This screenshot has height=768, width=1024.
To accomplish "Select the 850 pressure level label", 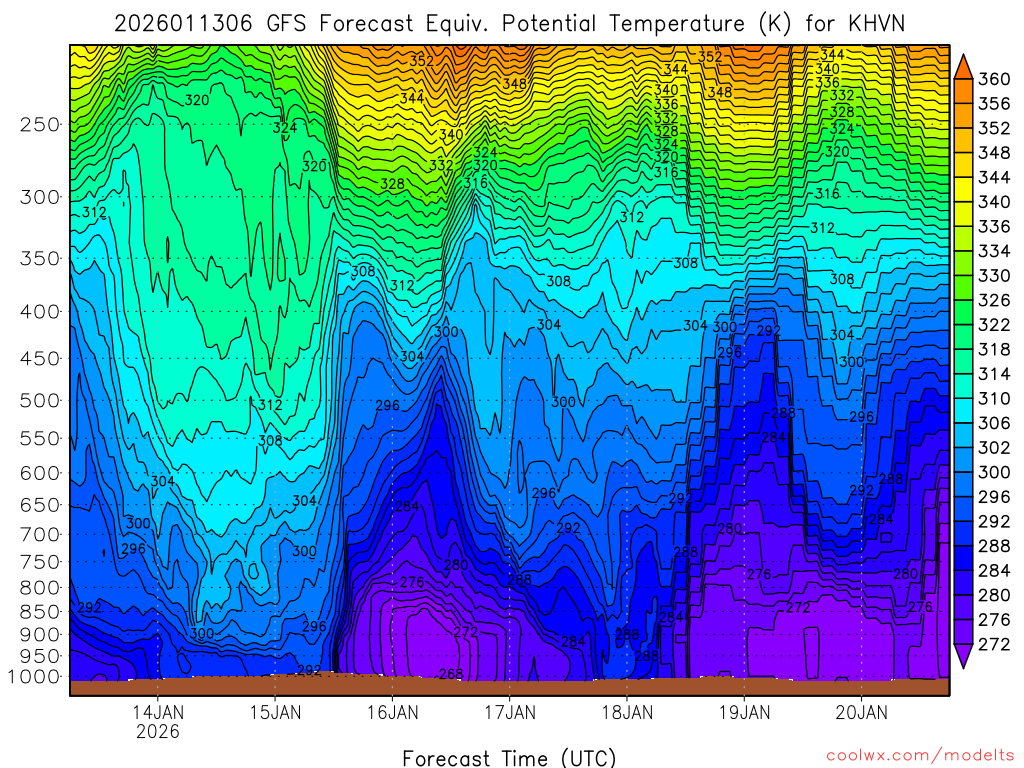I will pyautogui.click(x=39, y=611).
